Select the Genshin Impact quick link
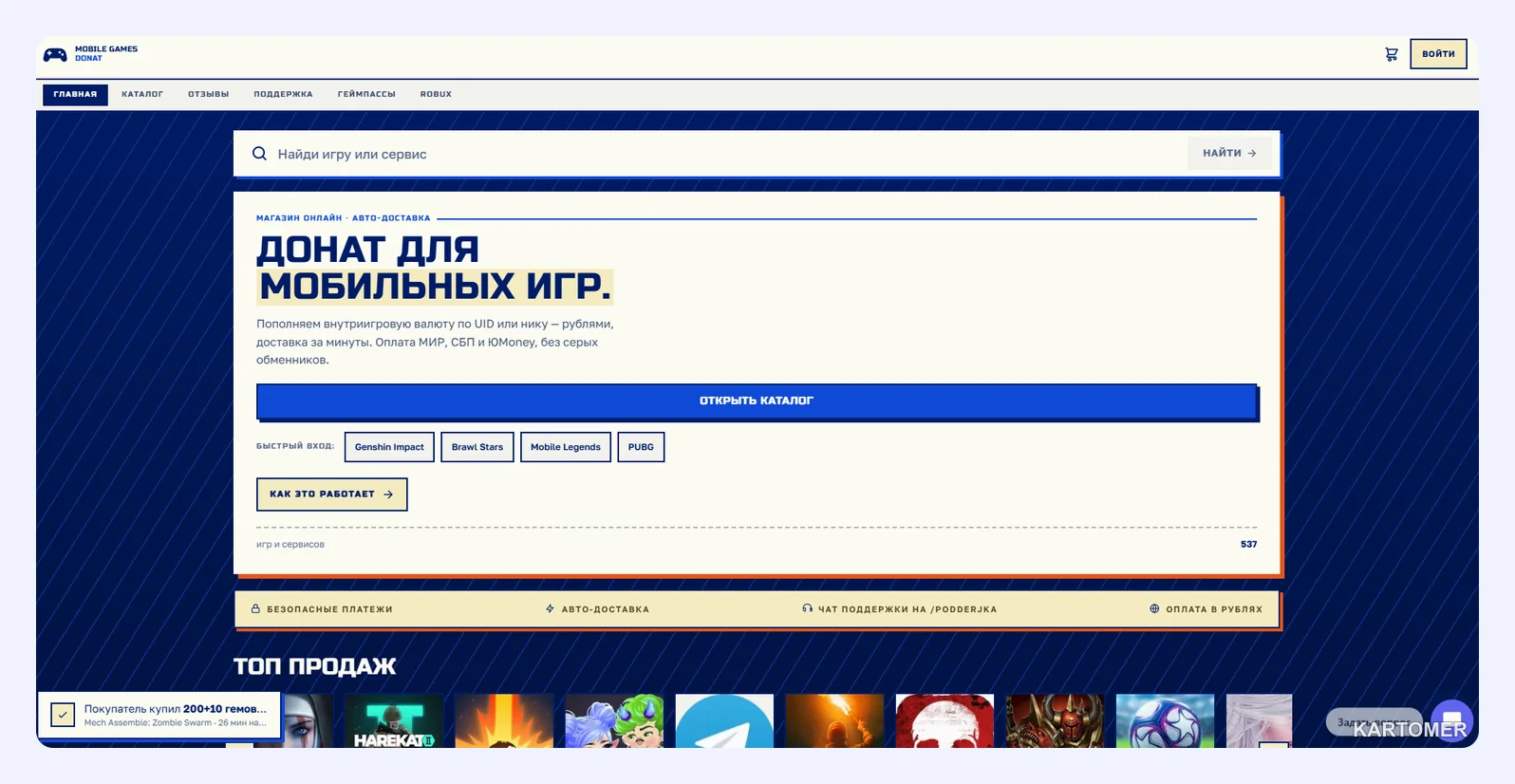The image size is (1515, 784). [x=389, y=447]
